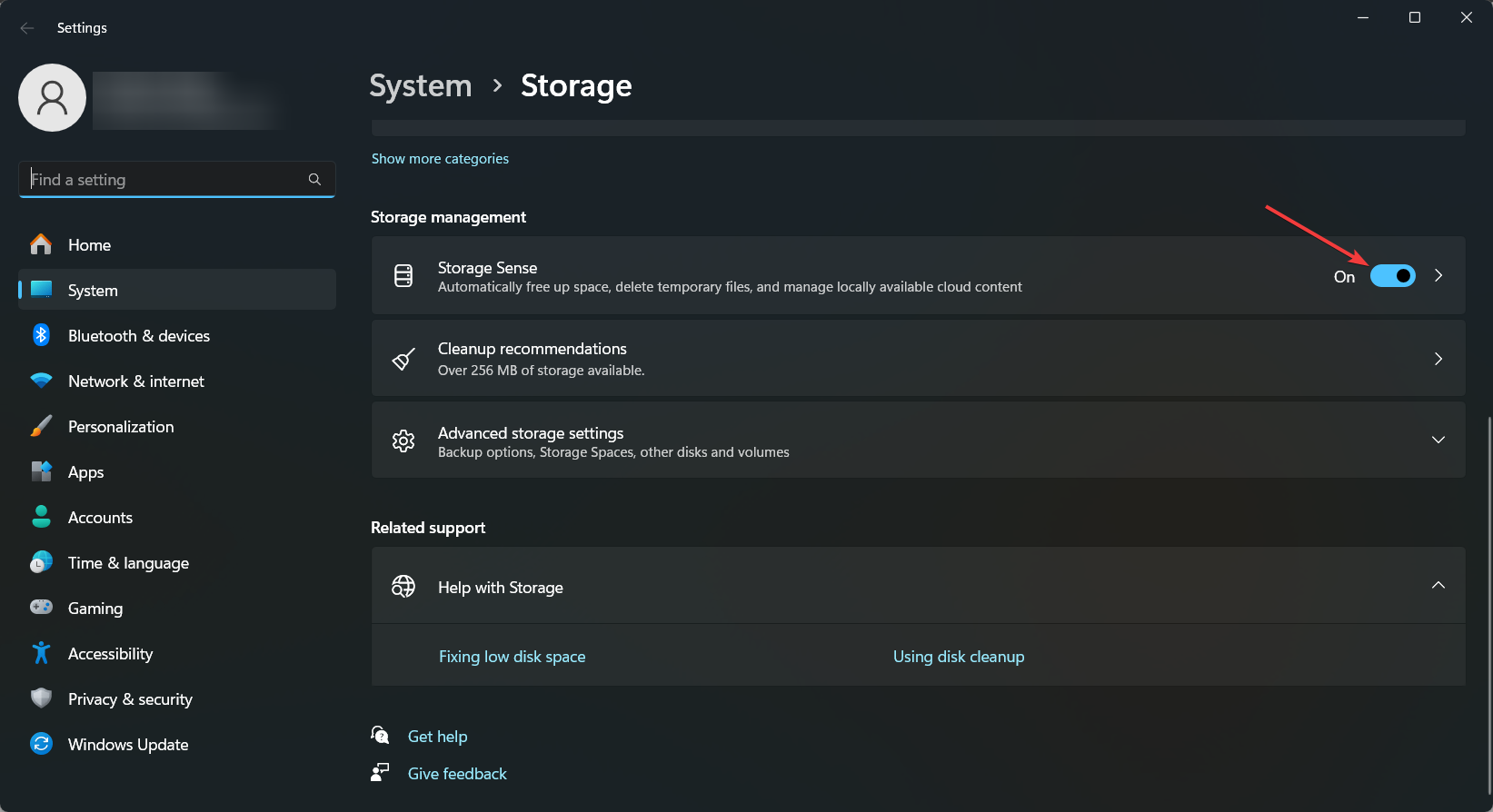Click the Accessibility figure icon

coord(41,653)
